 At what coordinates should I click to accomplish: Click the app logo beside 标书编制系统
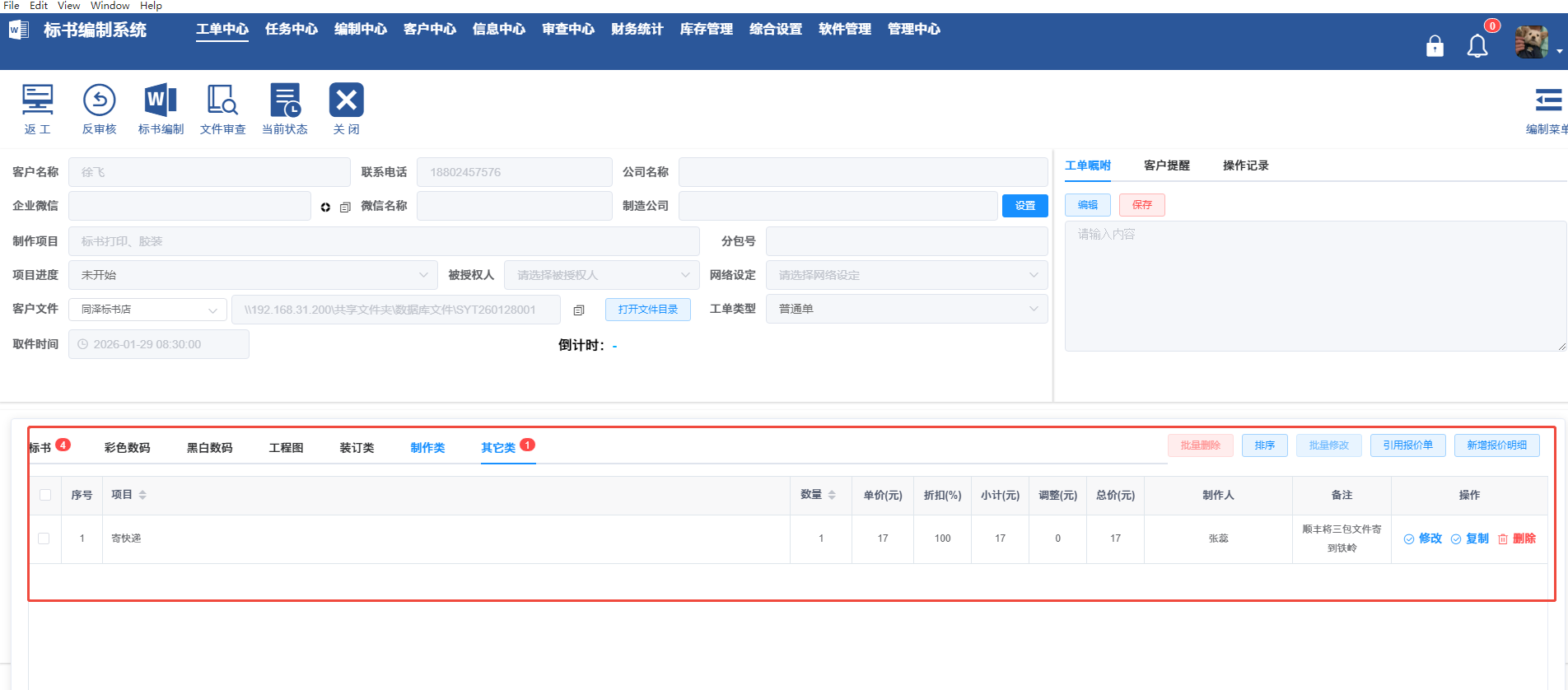[19, 30]
